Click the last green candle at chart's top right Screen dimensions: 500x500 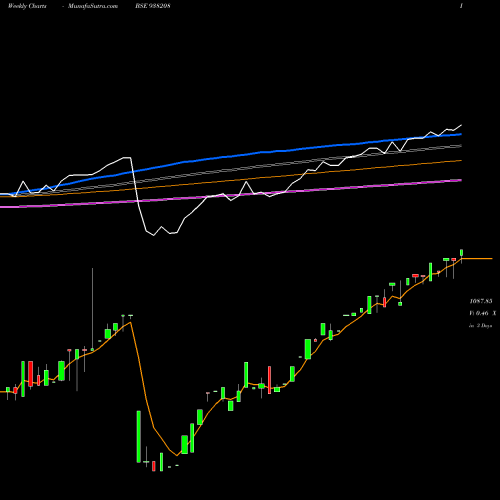point(462,253)
